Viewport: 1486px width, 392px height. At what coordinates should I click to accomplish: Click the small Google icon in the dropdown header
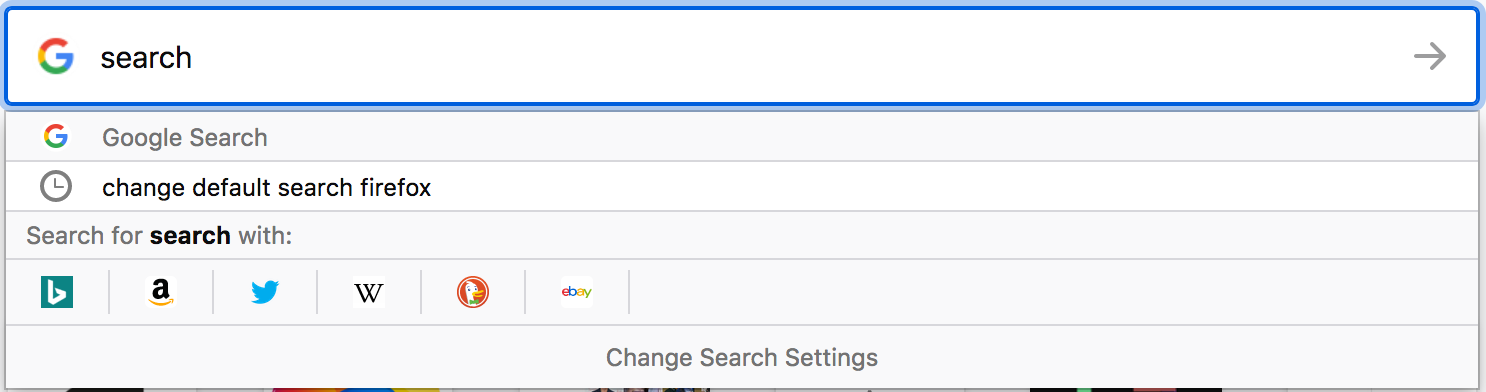56,137
